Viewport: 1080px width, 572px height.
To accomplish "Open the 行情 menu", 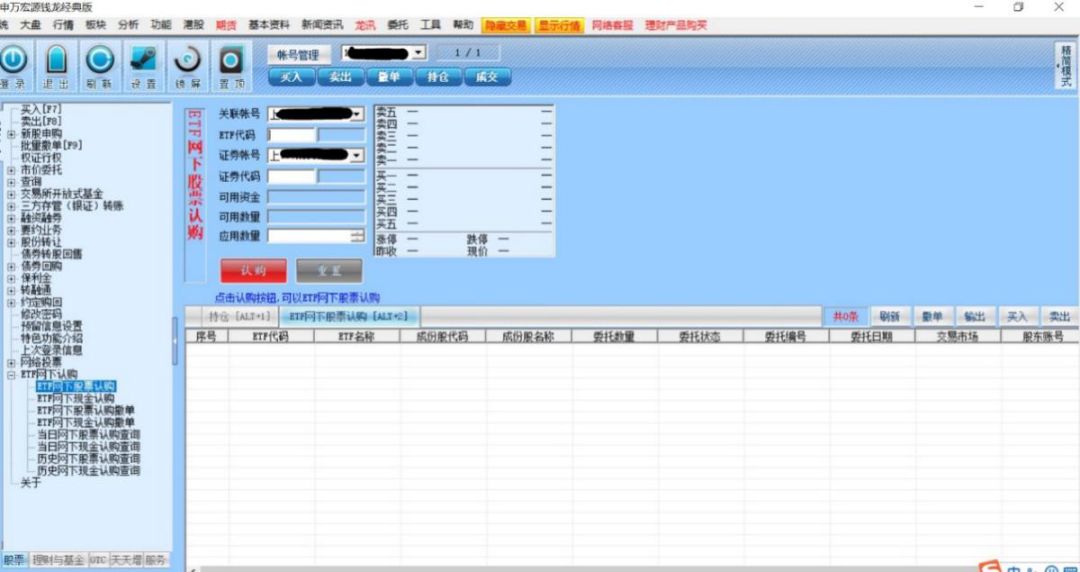I will point(63,25).
